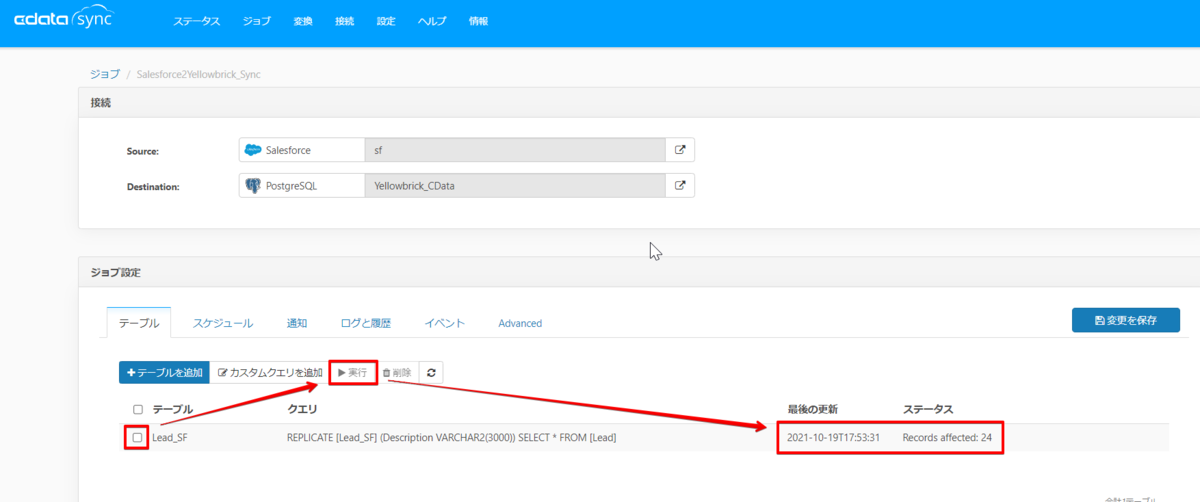
Task: Click the REPLICATE [Lead_SF] query text
Action: tap(451, 437)
